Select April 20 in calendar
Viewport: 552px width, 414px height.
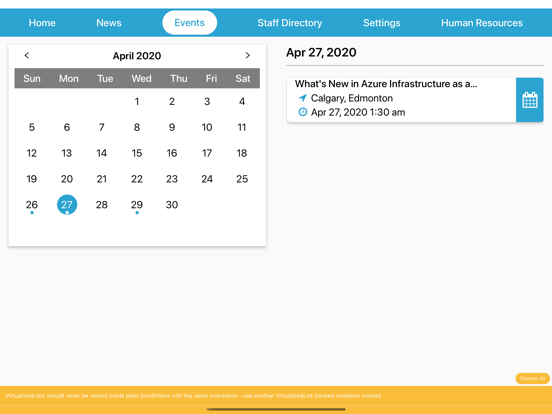click(x=67, y=179)
